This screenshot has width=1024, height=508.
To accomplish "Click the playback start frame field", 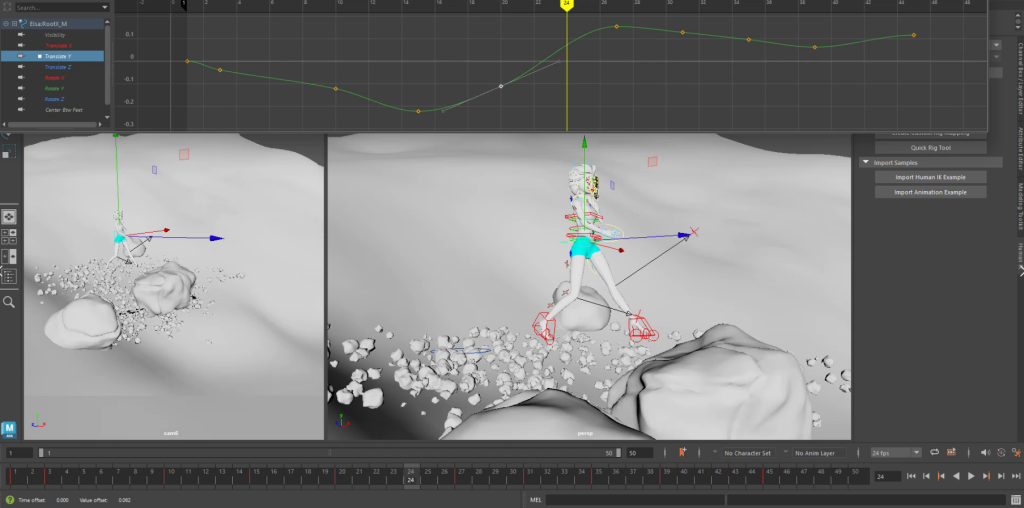I will (20, 452).
